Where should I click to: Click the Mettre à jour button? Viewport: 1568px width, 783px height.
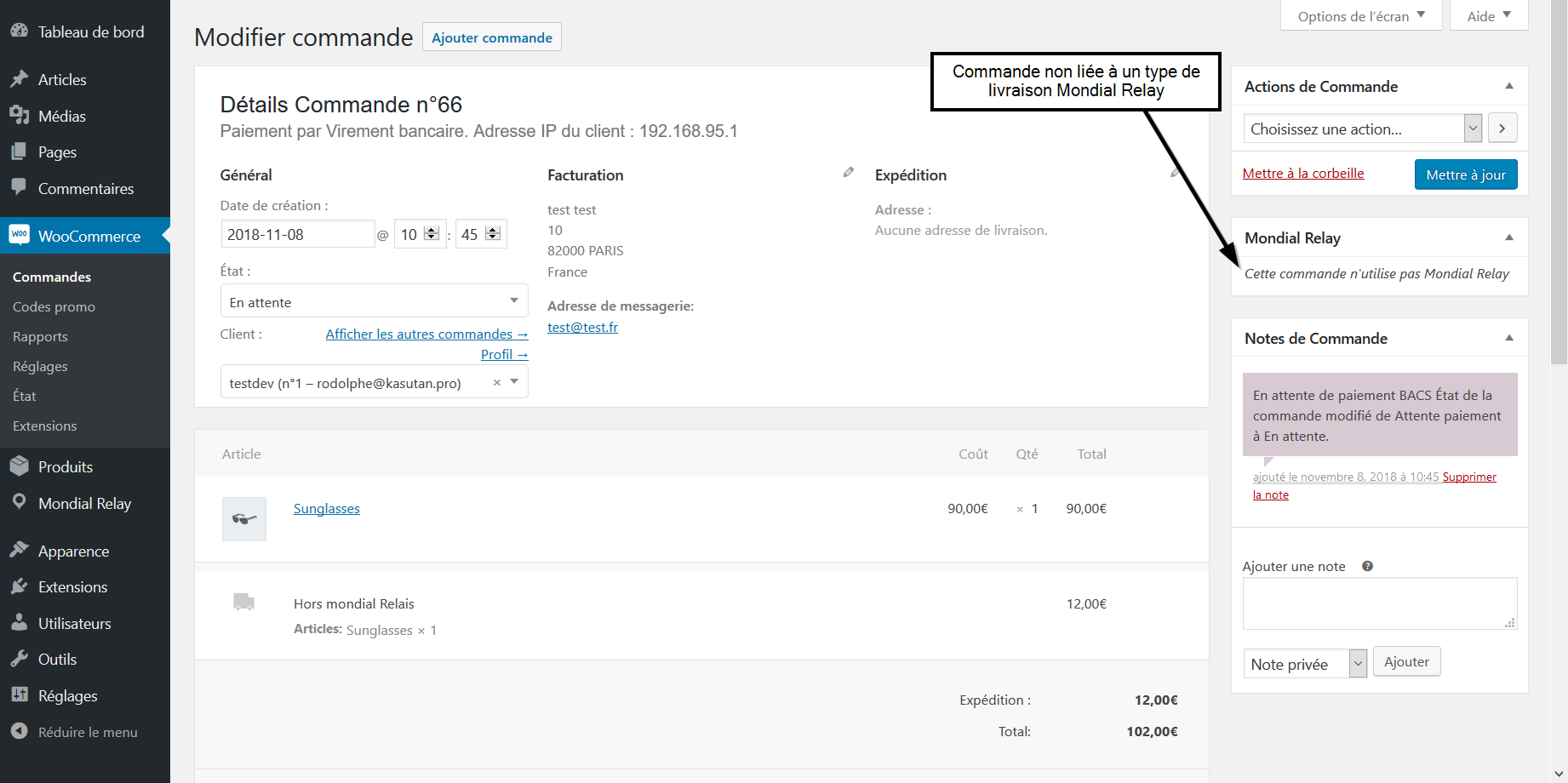1465,174
